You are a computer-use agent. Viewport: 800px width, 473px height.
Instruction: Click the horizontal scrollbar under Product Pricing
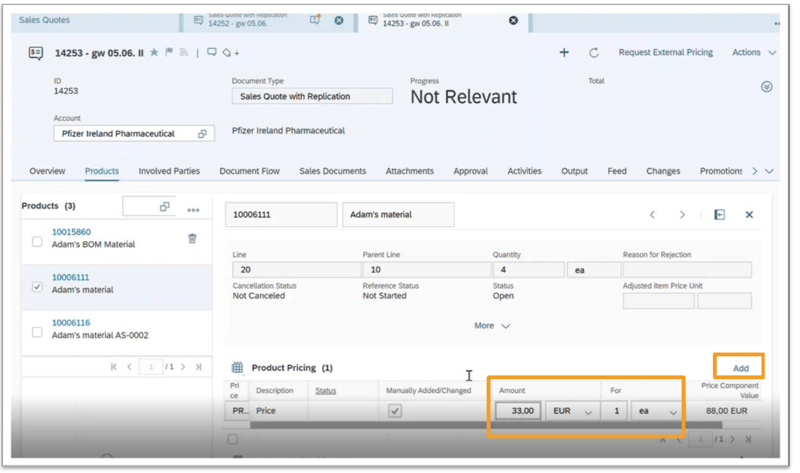486,425
